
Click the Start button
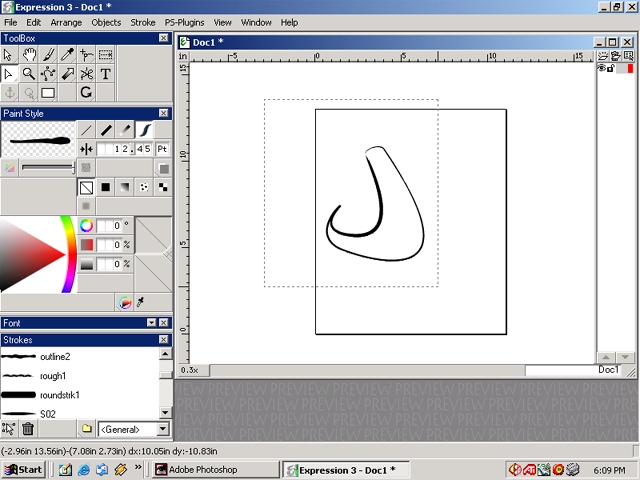pyautogui.click(x=23, y=470)
